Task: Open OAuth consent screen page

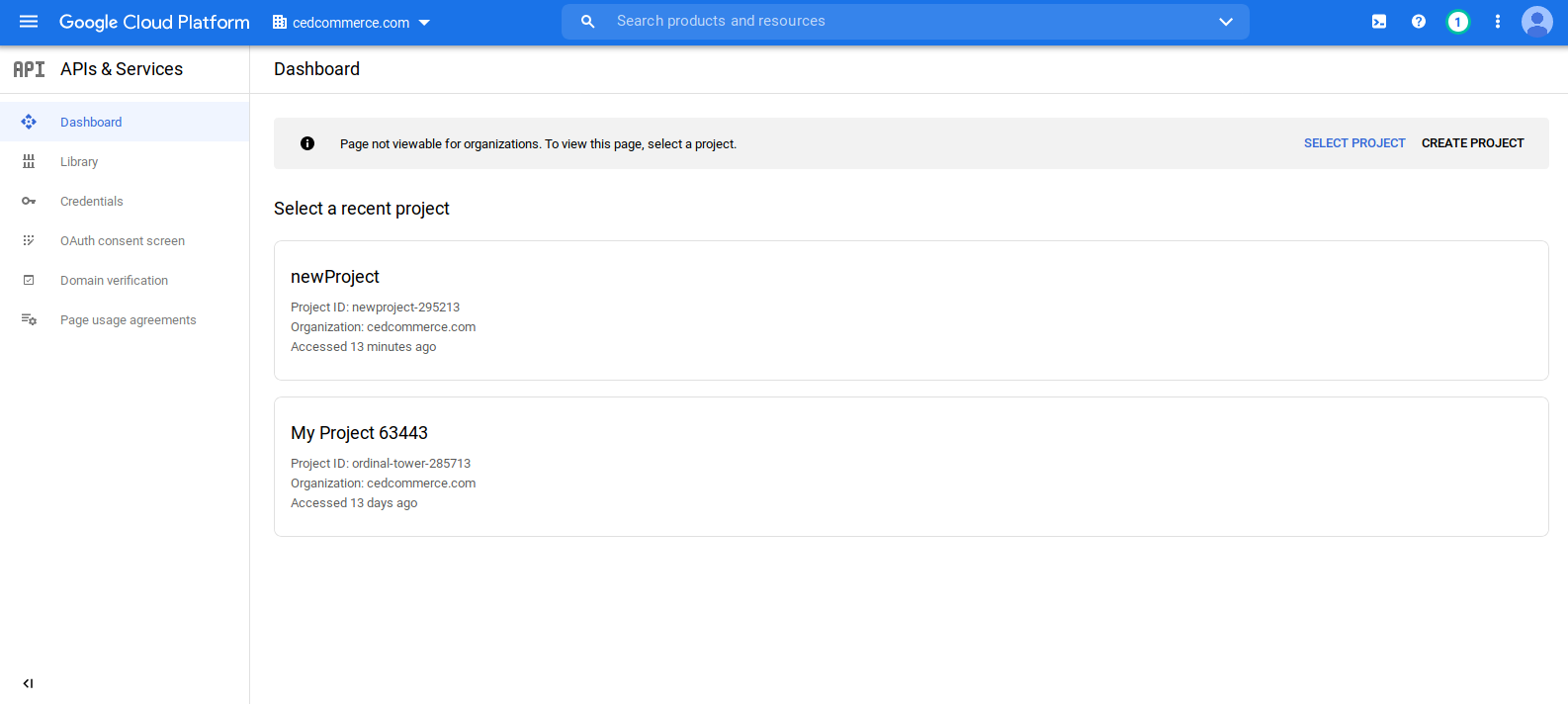Action: [125, 240]
